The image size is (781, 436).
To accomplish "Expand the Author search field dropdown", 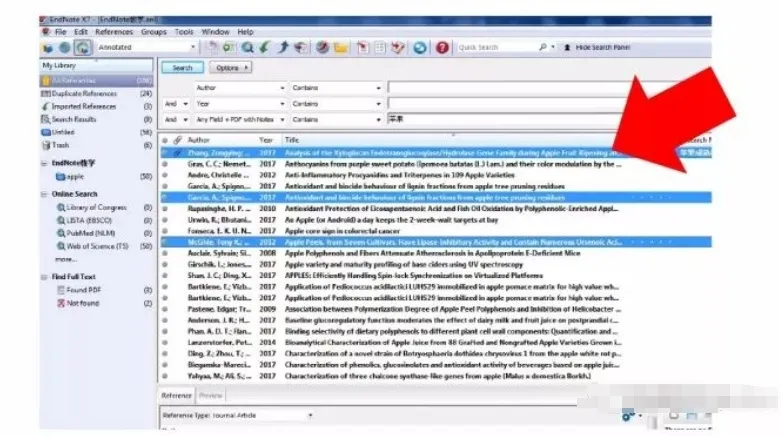I will [285, 88].
